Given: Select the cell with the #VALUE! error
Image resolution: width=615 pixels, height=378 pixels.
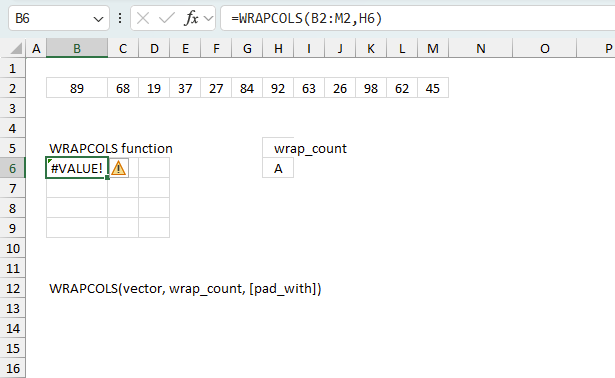Looking at the screenshot, I should pos(77,169).
